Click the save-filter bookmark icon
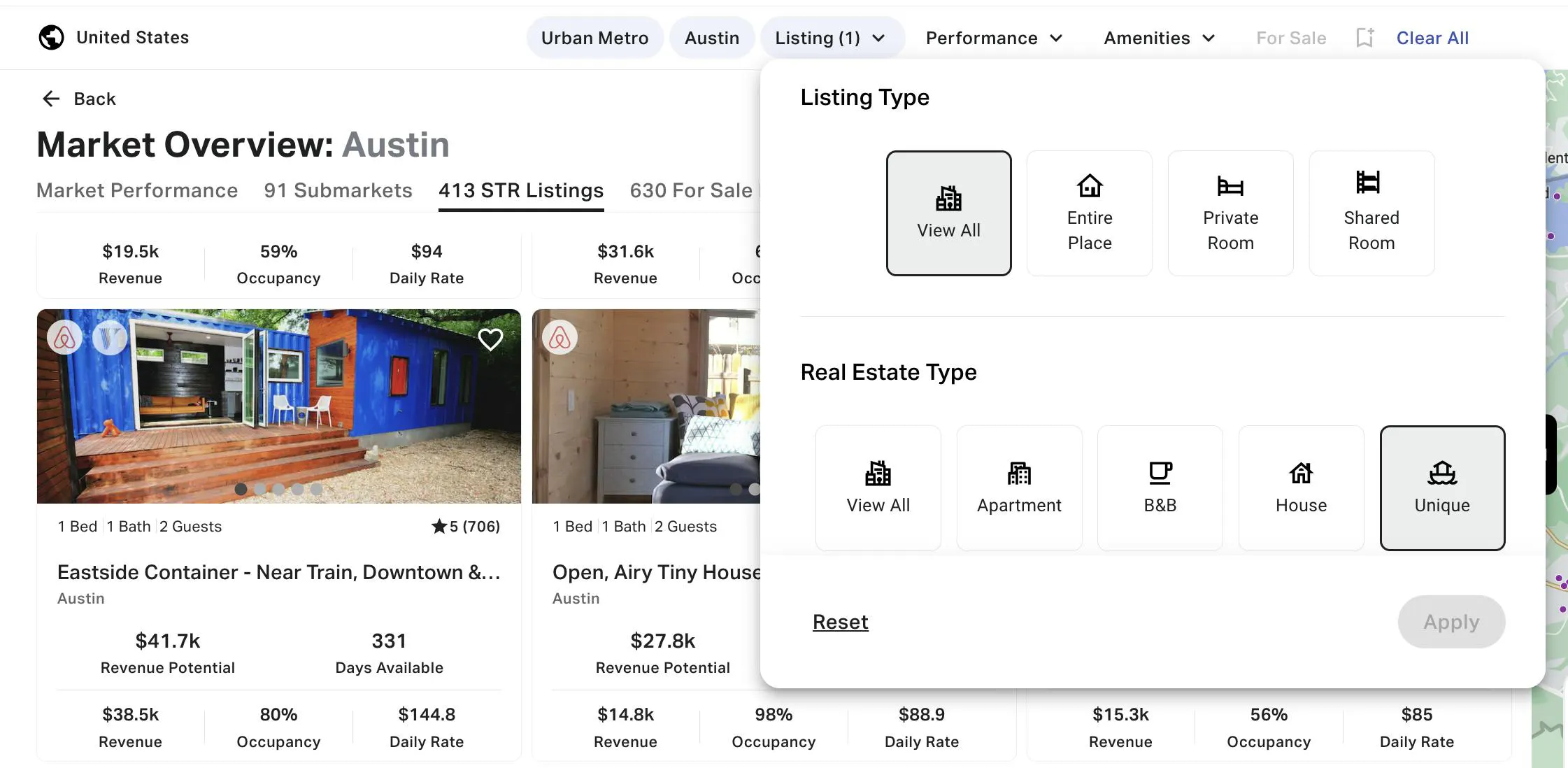 pyautogui.click(x=1364, y=37)
